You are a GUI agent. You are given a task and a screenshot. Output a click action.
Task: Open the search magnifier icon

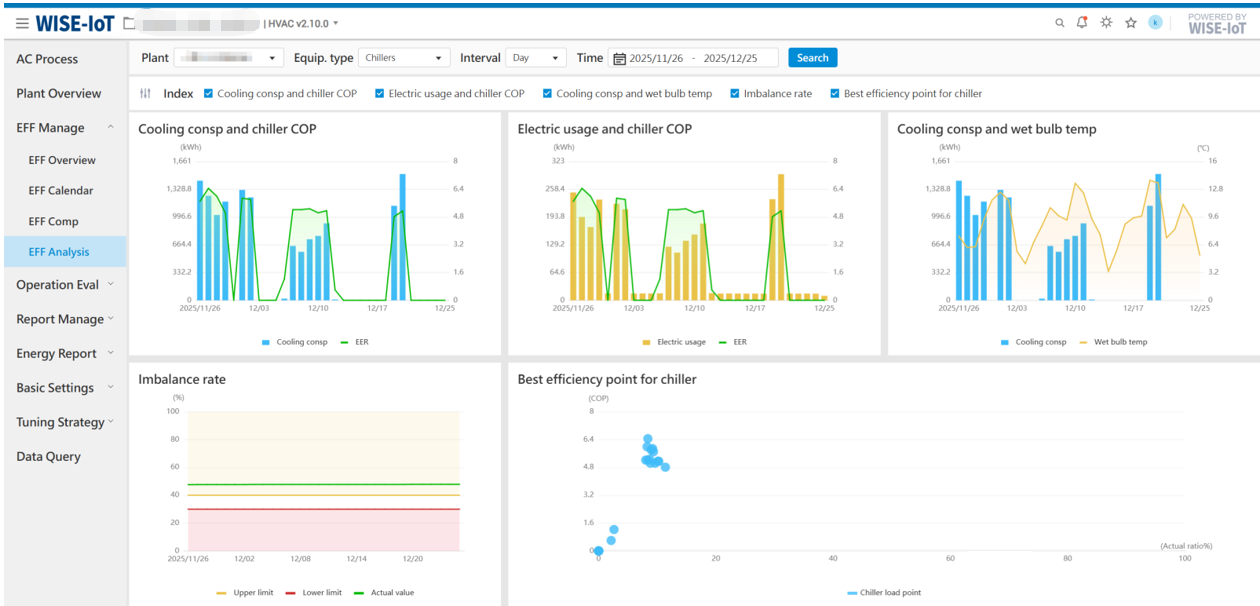1060,23
